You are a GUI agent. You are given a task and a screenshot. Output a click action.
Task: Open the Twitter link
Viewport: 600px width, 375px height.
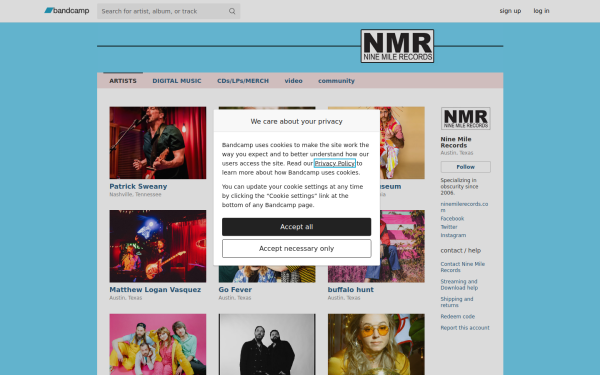(x=449, y=227)
